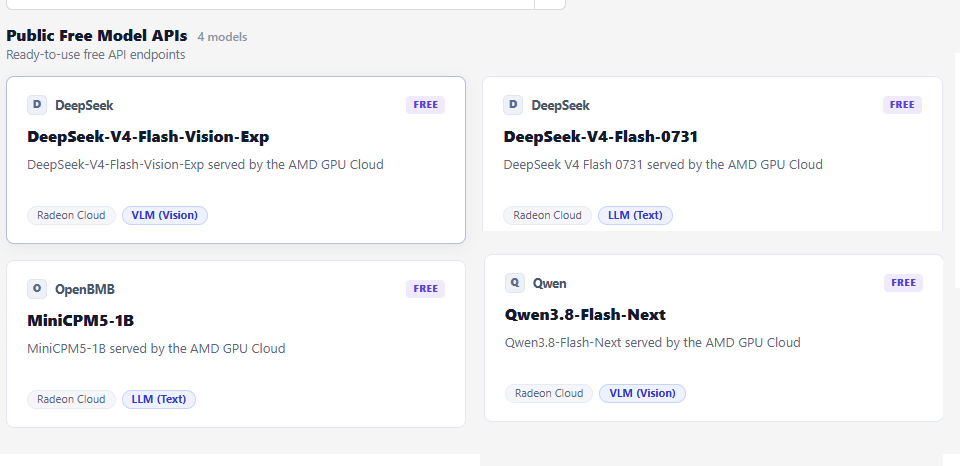Click FREE badge on MiniCPM5-1B card
The width and height of the screenshot is (960, 466).
pyautogui.click(x=426, y=288)
